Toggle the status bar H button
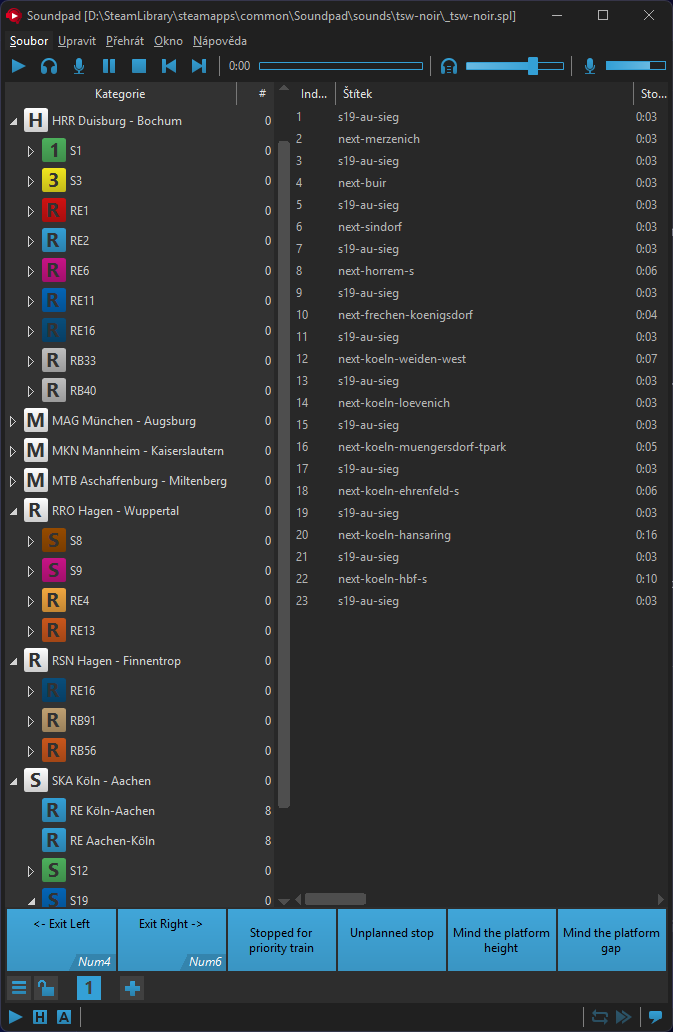The image size is (673, 1032). [x=40, y=1017]
